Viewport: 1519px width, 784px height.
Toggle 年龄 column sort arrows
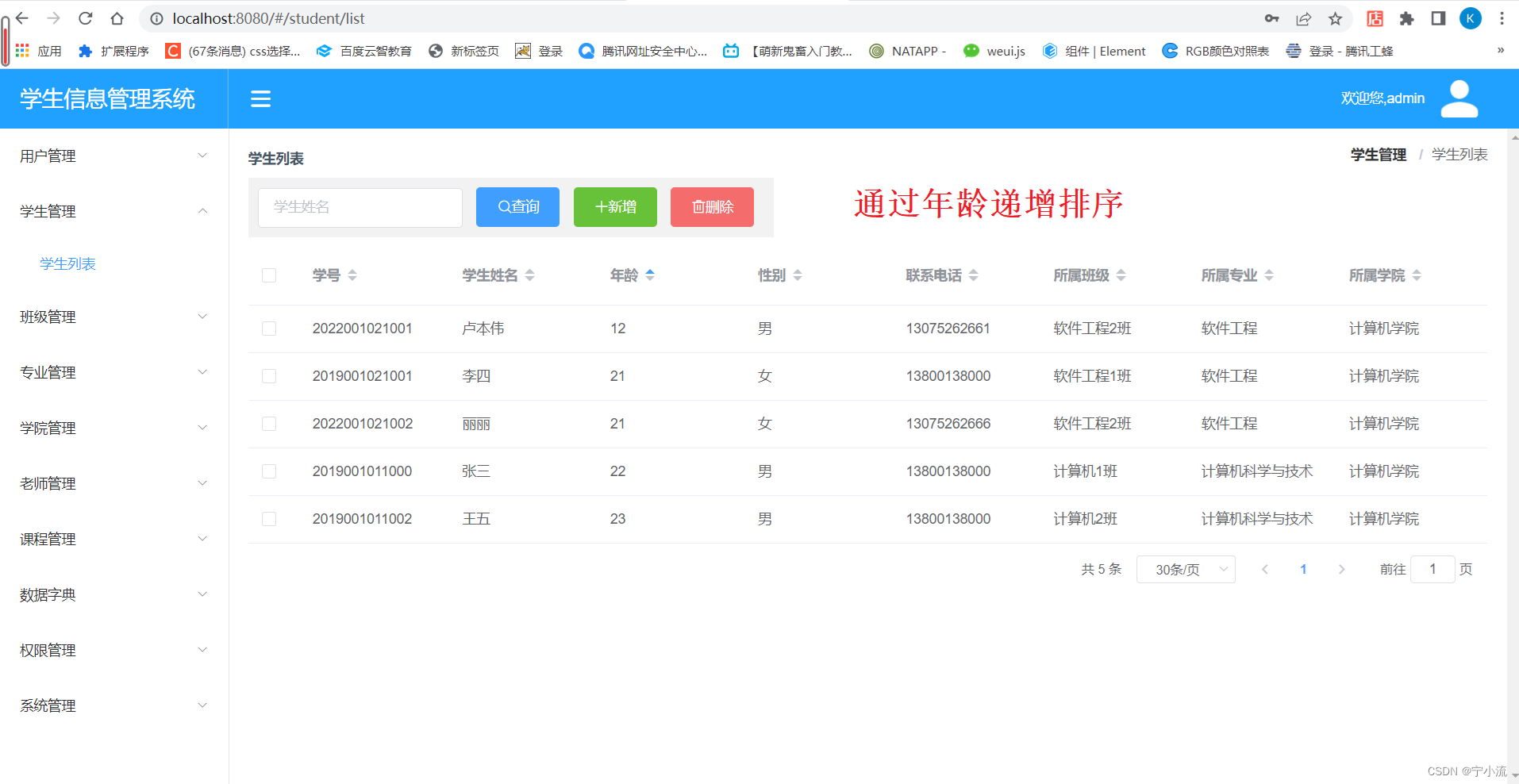click(650, 275)
